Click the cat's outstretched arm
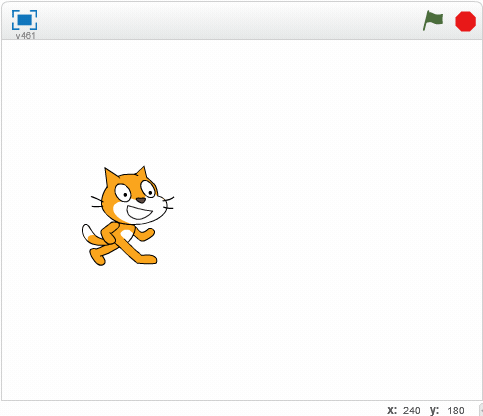 click(145, 234)
